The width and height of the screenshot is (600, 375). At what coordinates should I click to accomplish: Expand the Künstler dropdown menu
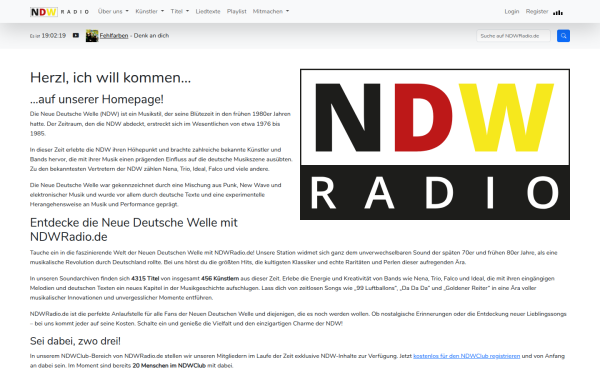pyautogui.click(x=150, y=11)
